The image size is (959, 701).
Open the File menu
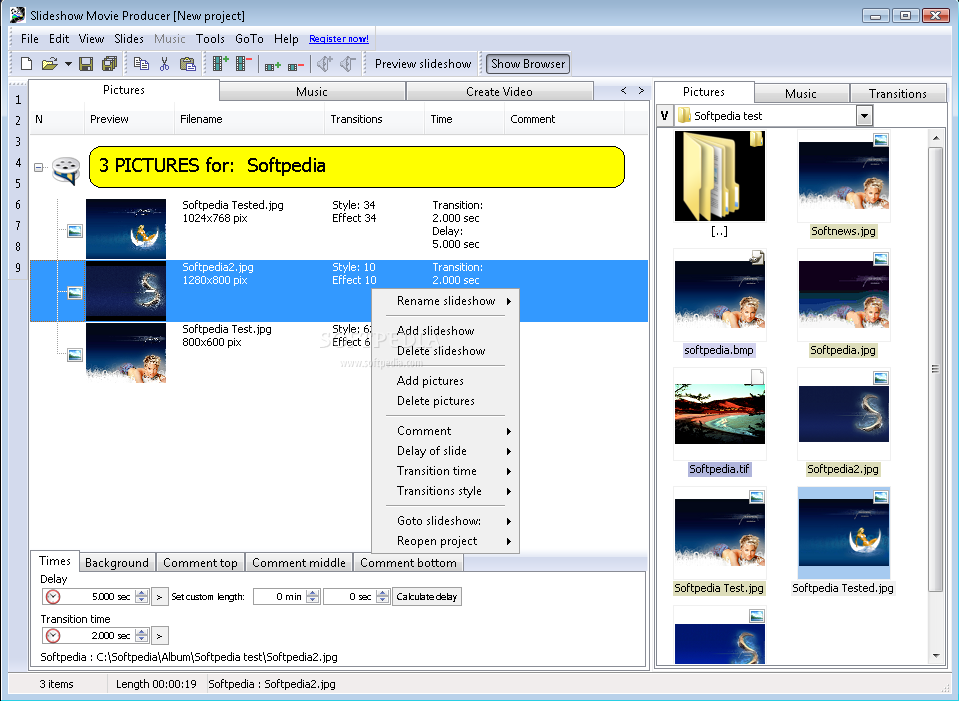click(x=29, y=39)
